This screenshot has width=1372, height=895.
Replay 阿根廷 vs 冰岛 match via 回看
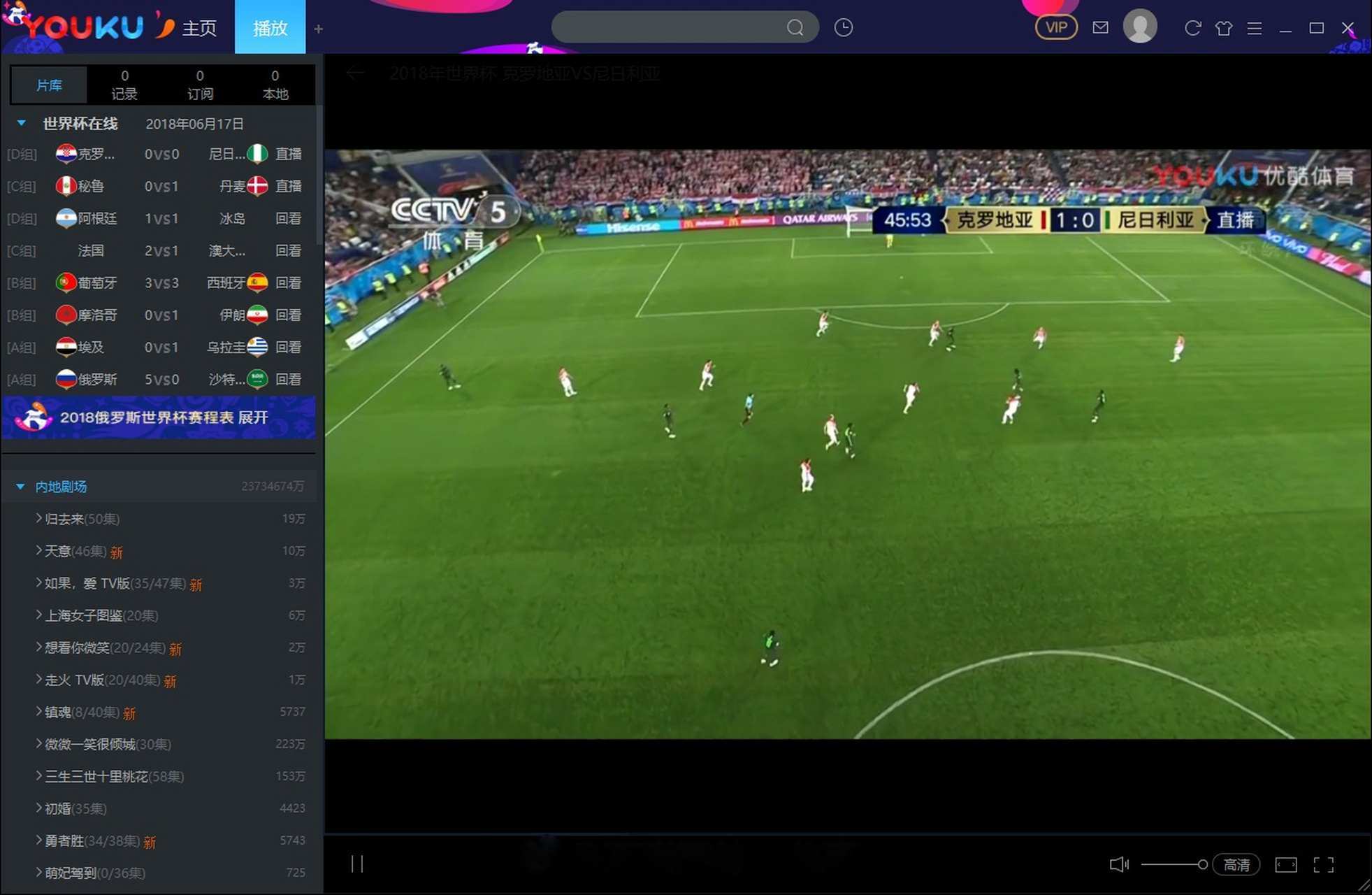pyautogui.click(x=288, y=218)
